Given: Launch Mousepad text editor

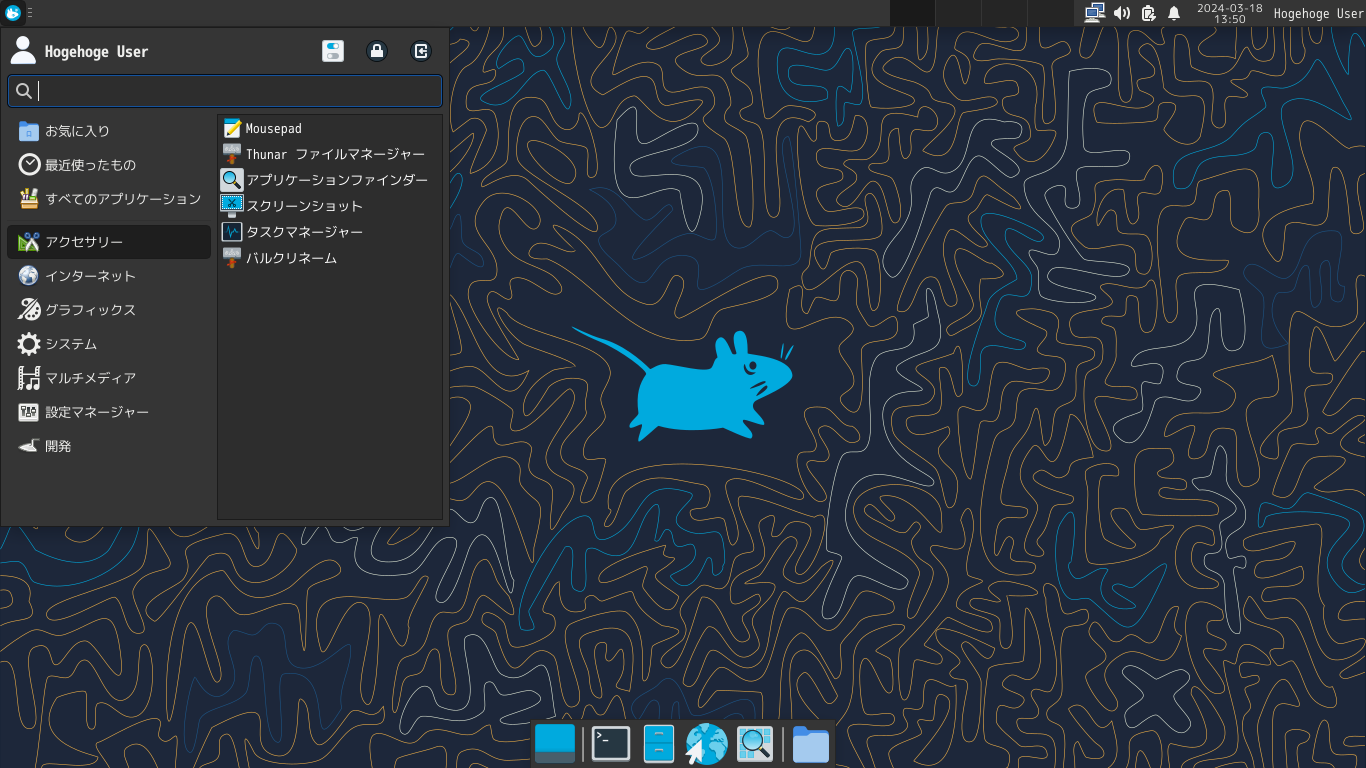Looking at the screenshot, I should coord(330,128).
